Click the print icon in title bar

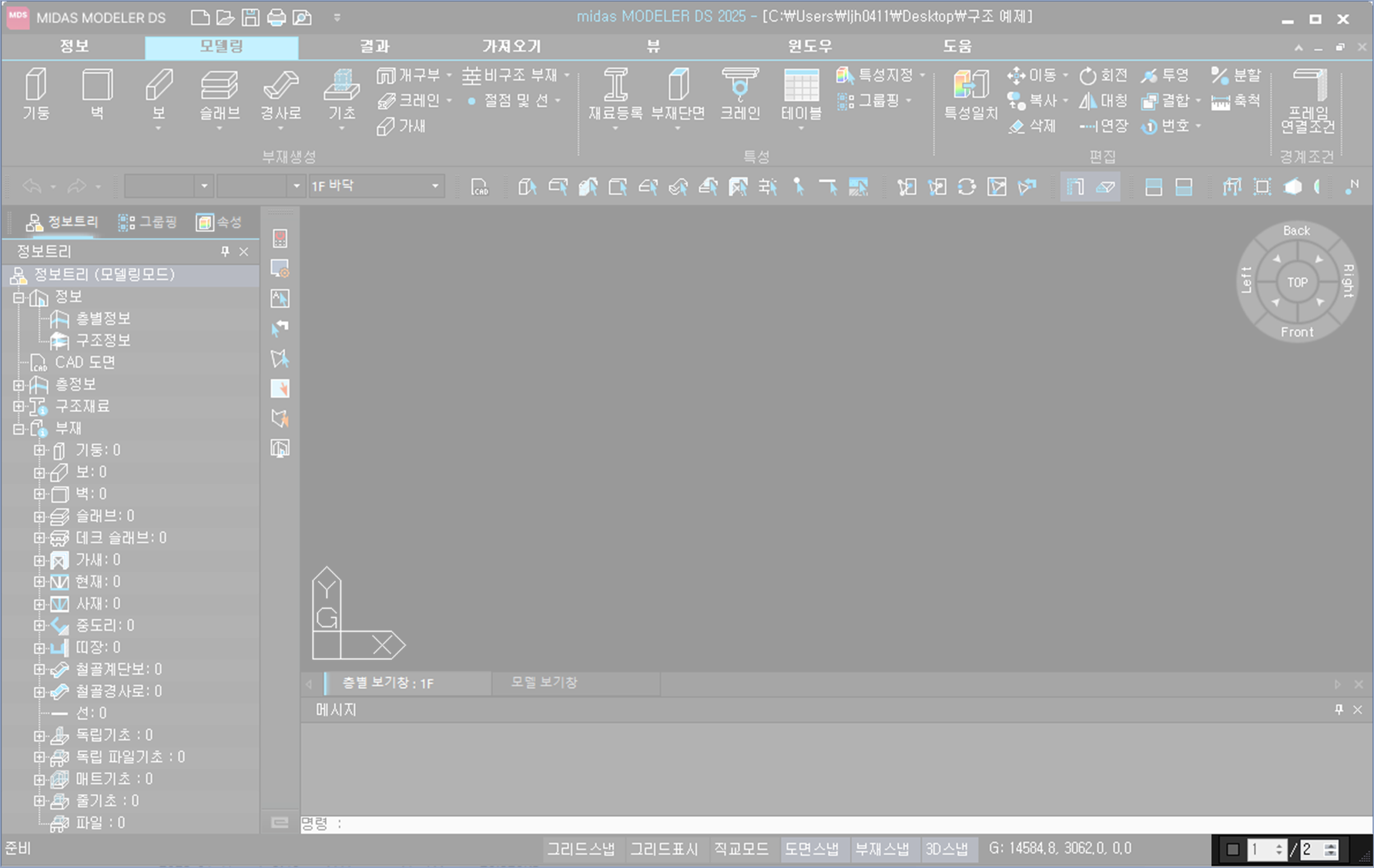tap(276, 17)
